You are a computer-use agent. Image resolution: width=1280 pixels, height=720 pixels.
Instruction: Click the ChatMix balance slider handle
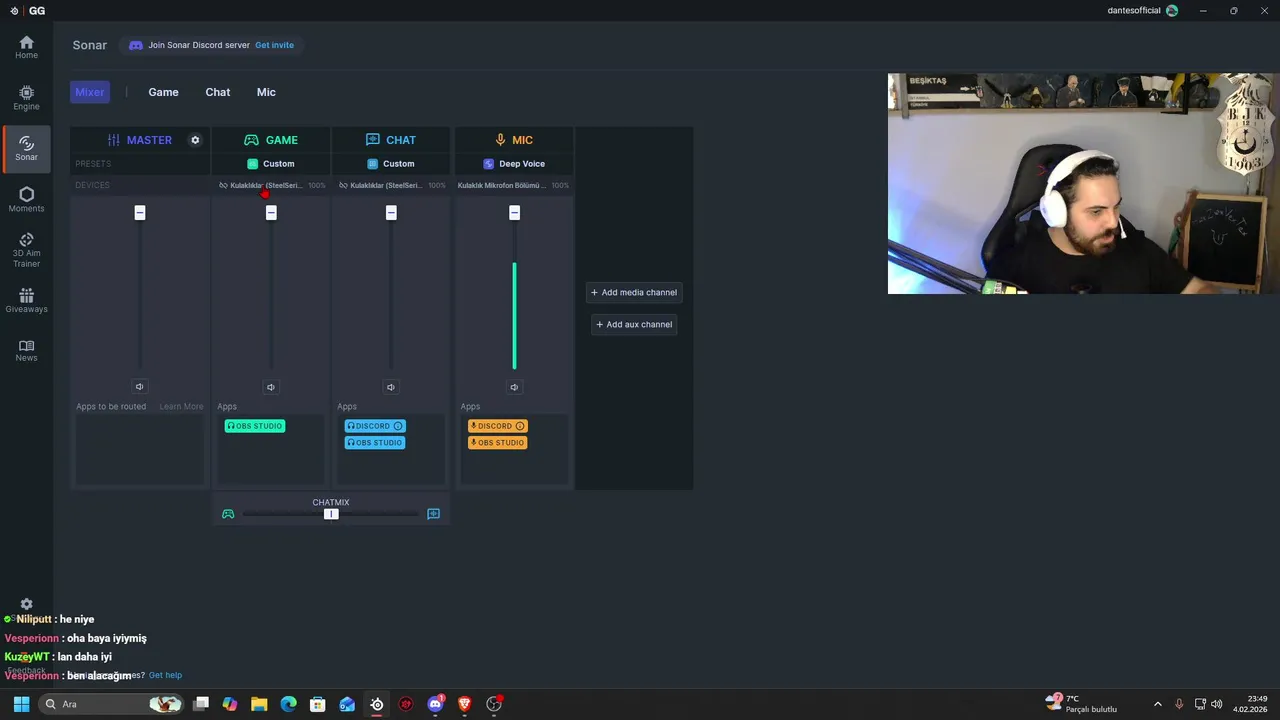[331, 514]
